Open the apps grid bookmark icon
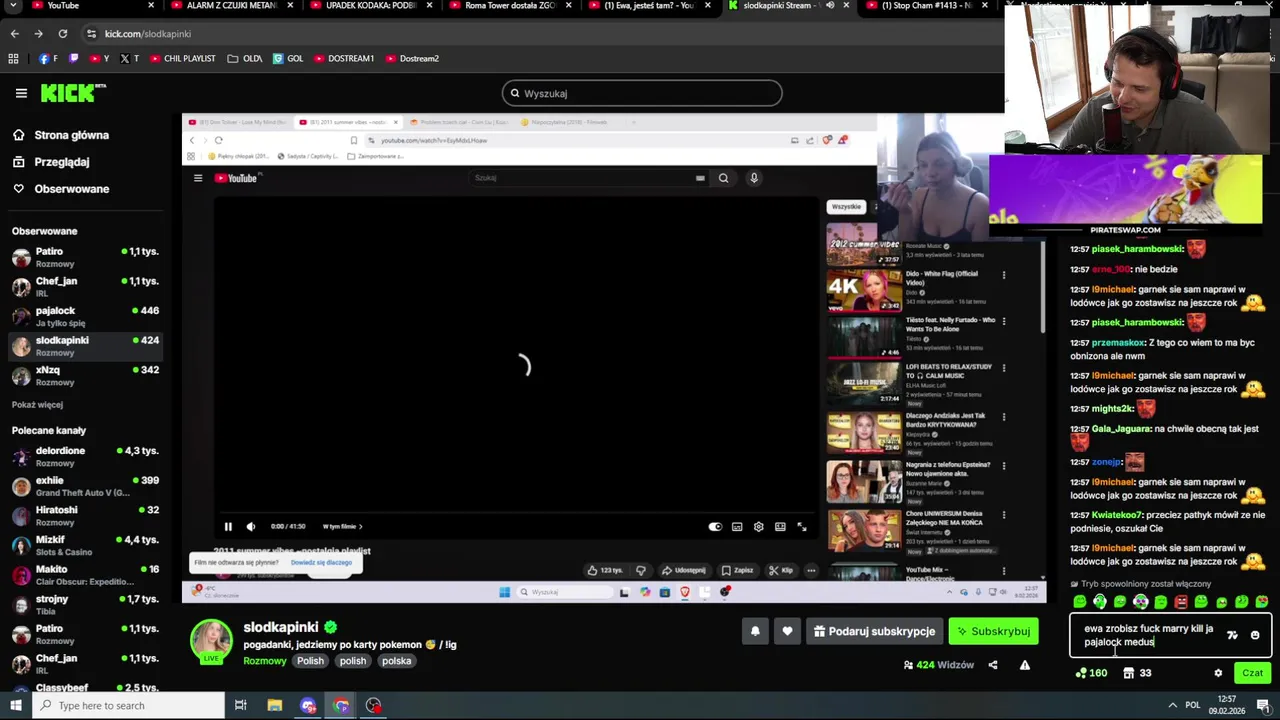Image resolution: width=1280 pixels, height=720 pixels. coord(13,58)
